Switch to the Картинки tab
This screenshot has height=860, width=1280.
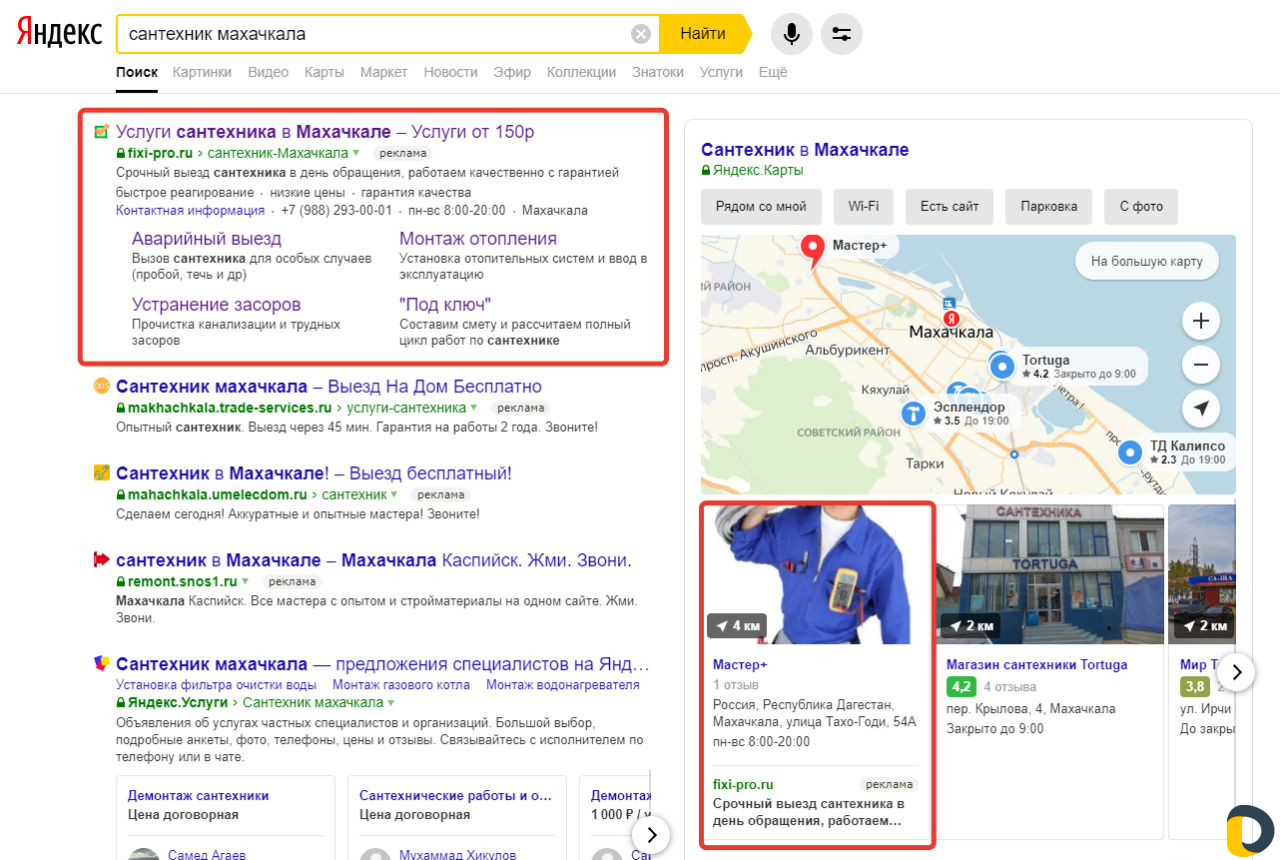pyautogui.click(x=202, y=72)
